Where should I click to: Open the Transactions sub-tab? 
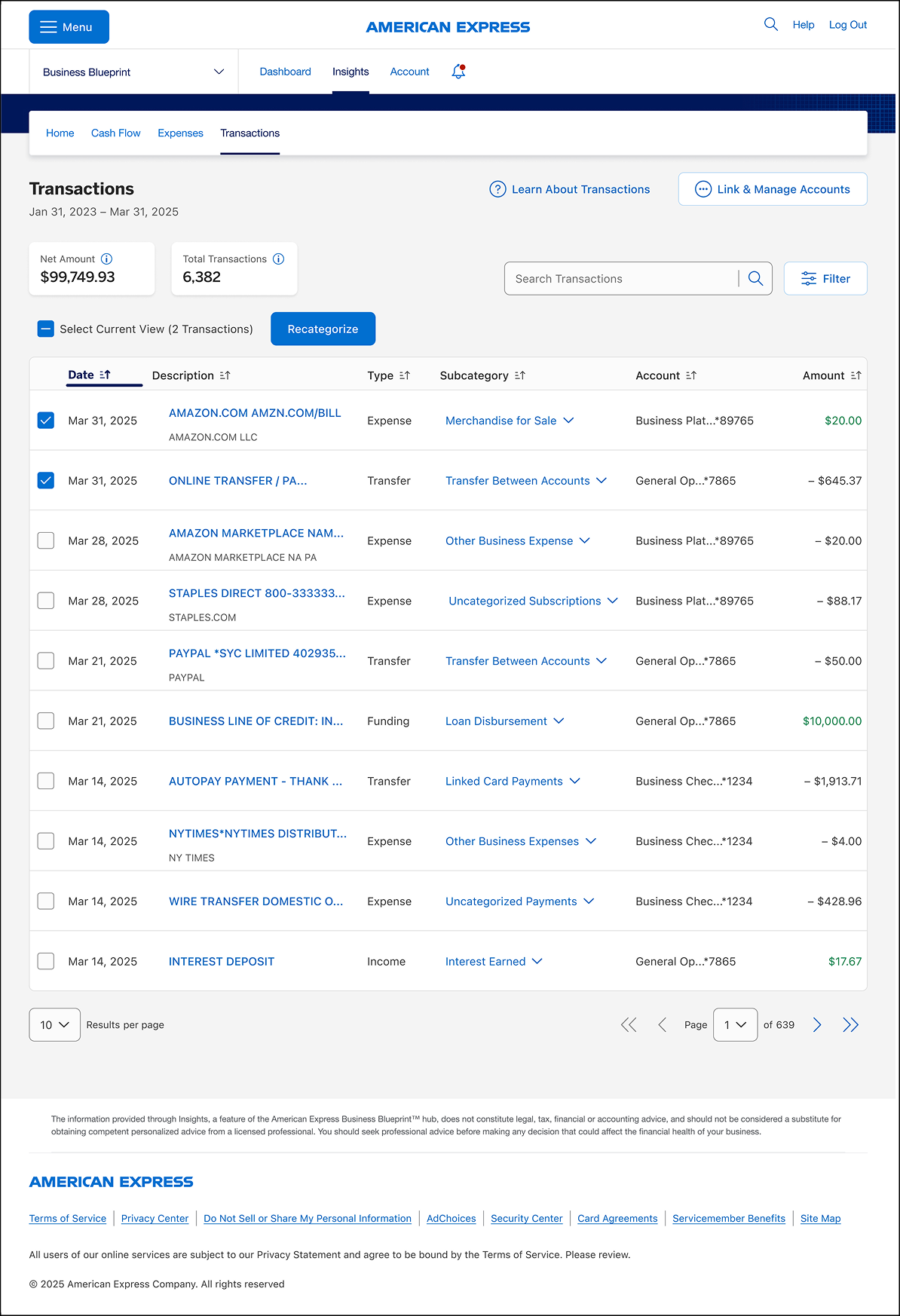tap(249, 133)
